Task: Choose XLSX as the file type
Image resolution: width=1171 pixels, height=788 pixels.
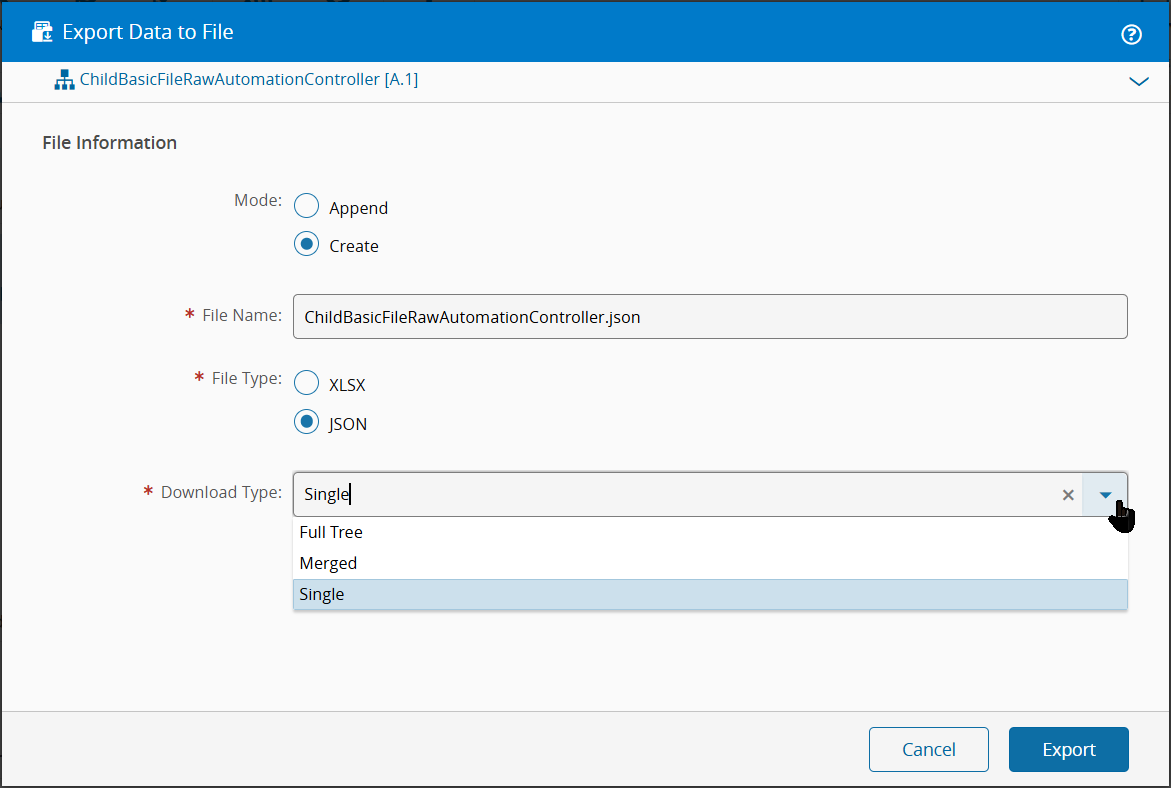Action: click(306, 384)
